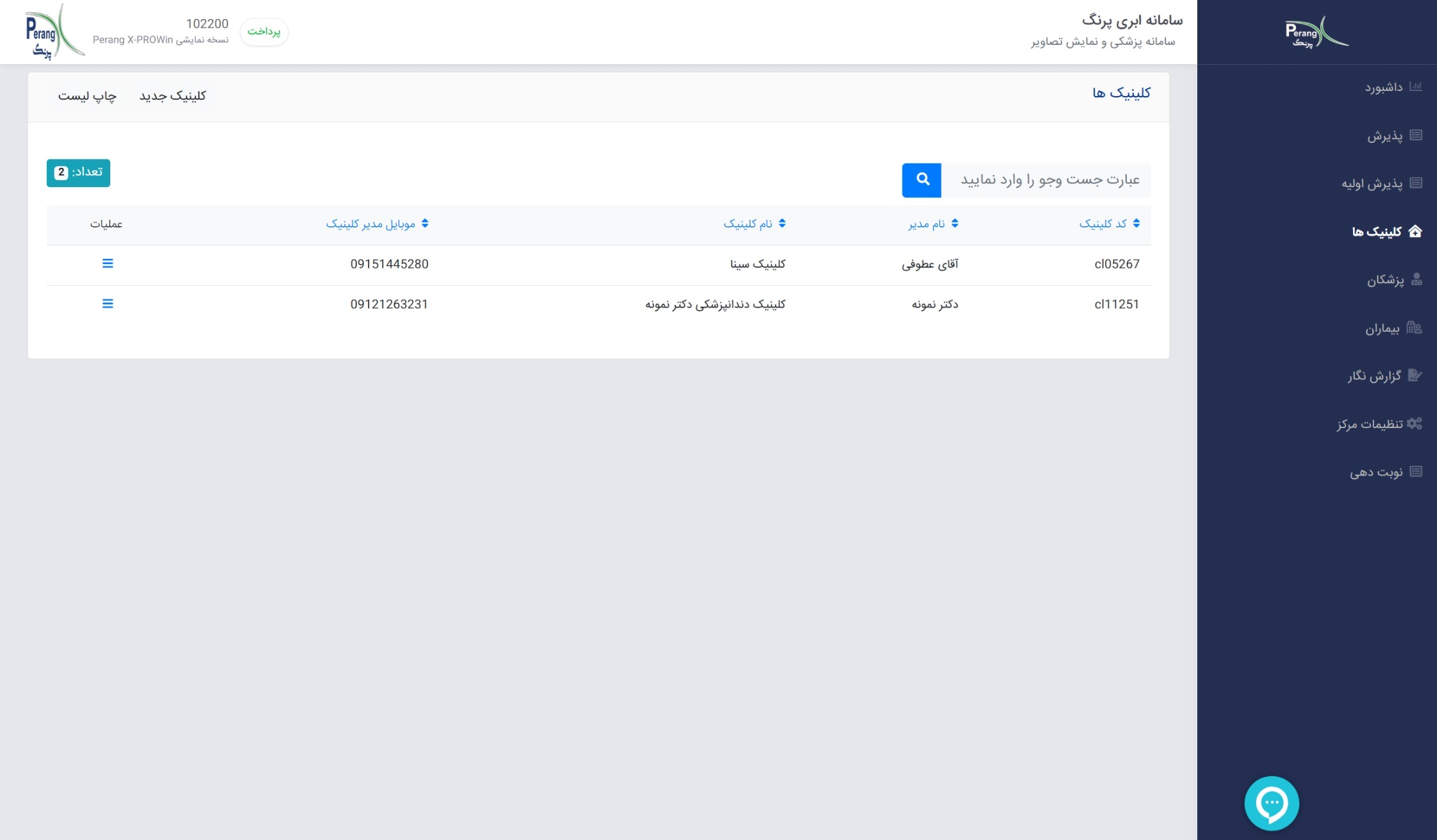
Task: Sort table by نام مدیر column
Action: (x=933, y=224)
